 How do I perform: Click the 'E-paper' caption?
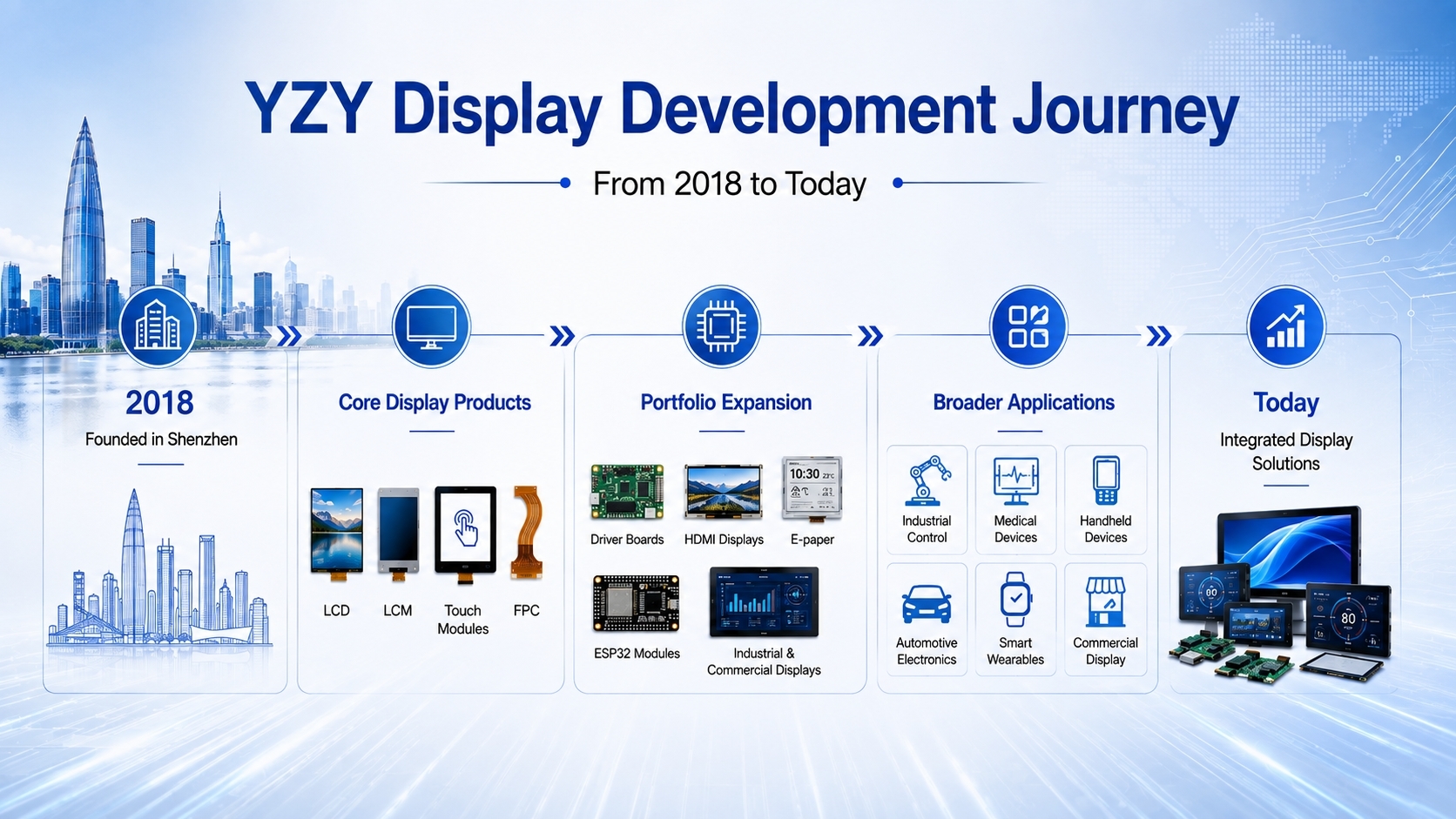(x=812, y=540)
